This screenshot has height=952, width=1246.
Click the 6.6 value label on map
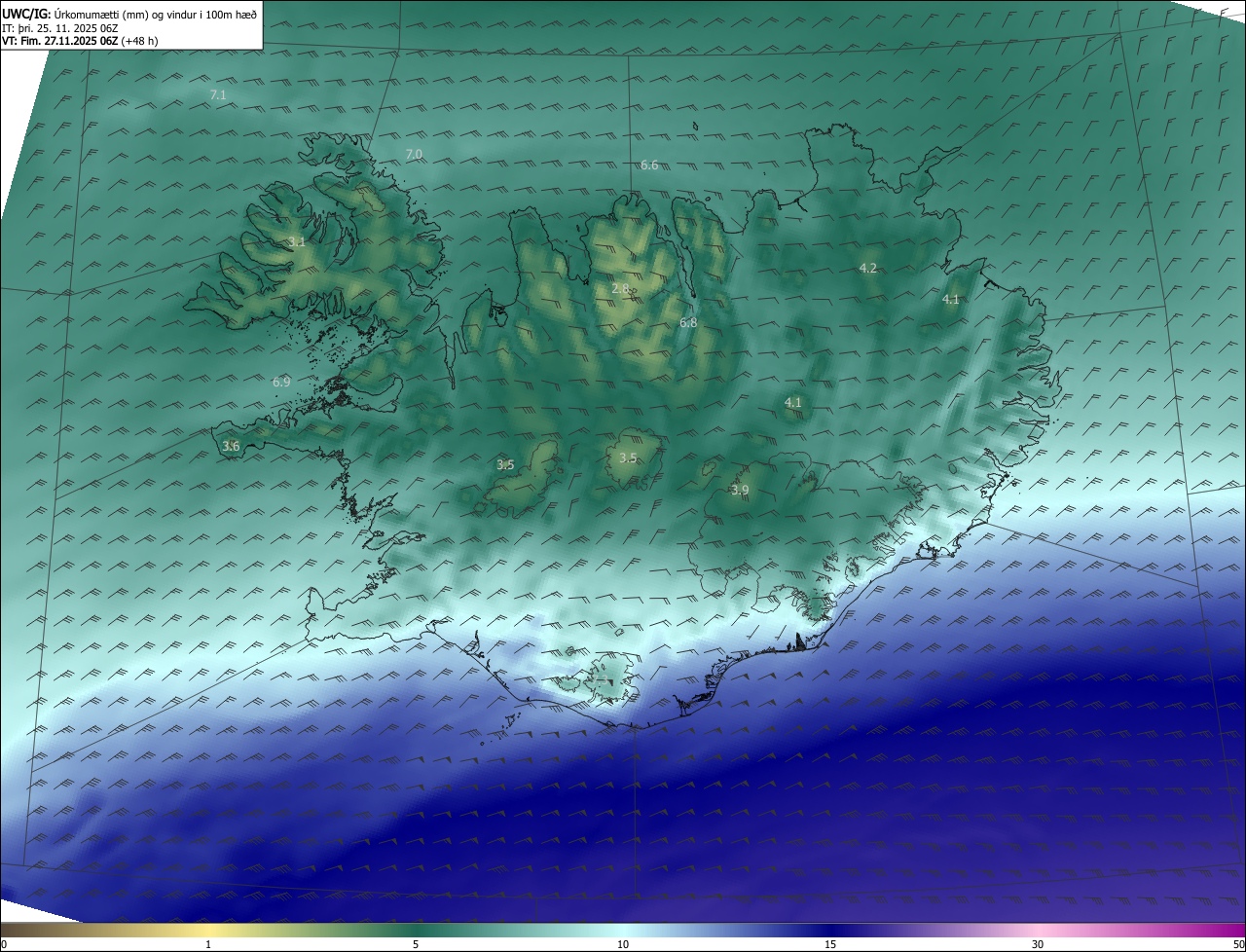pyautogui.click(x=649, y=165)
